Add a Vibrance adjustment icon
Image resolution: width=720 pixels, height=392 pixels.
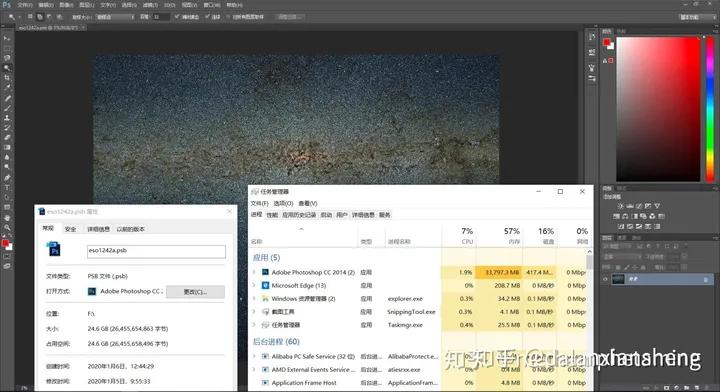pyautogui.click(x=657, y=206)
